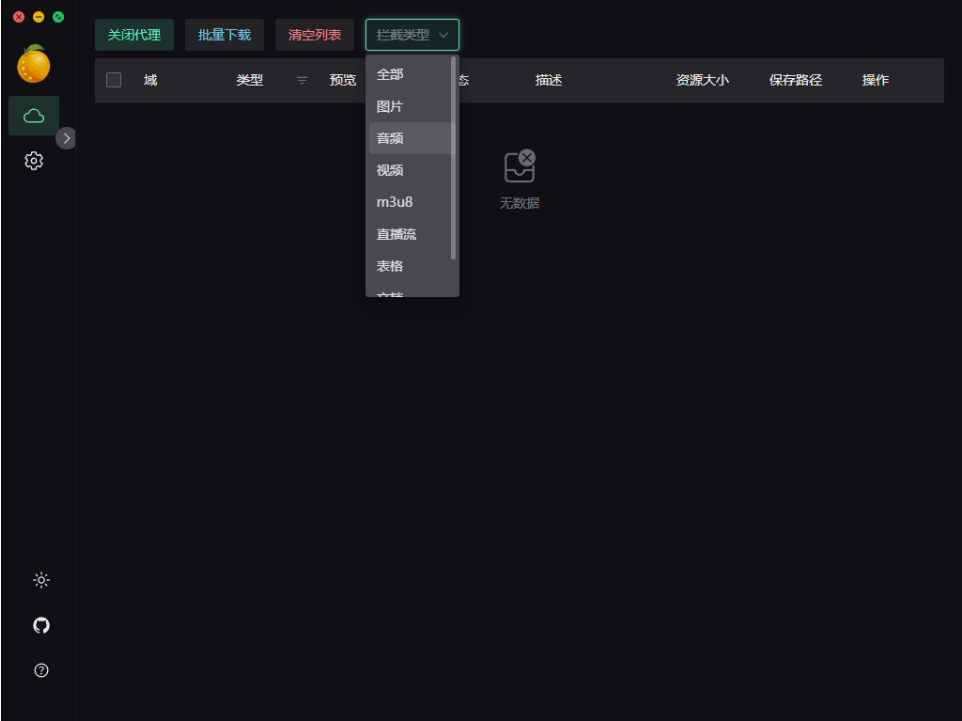Open the GitHub repository icon

[x=40, y=625]
